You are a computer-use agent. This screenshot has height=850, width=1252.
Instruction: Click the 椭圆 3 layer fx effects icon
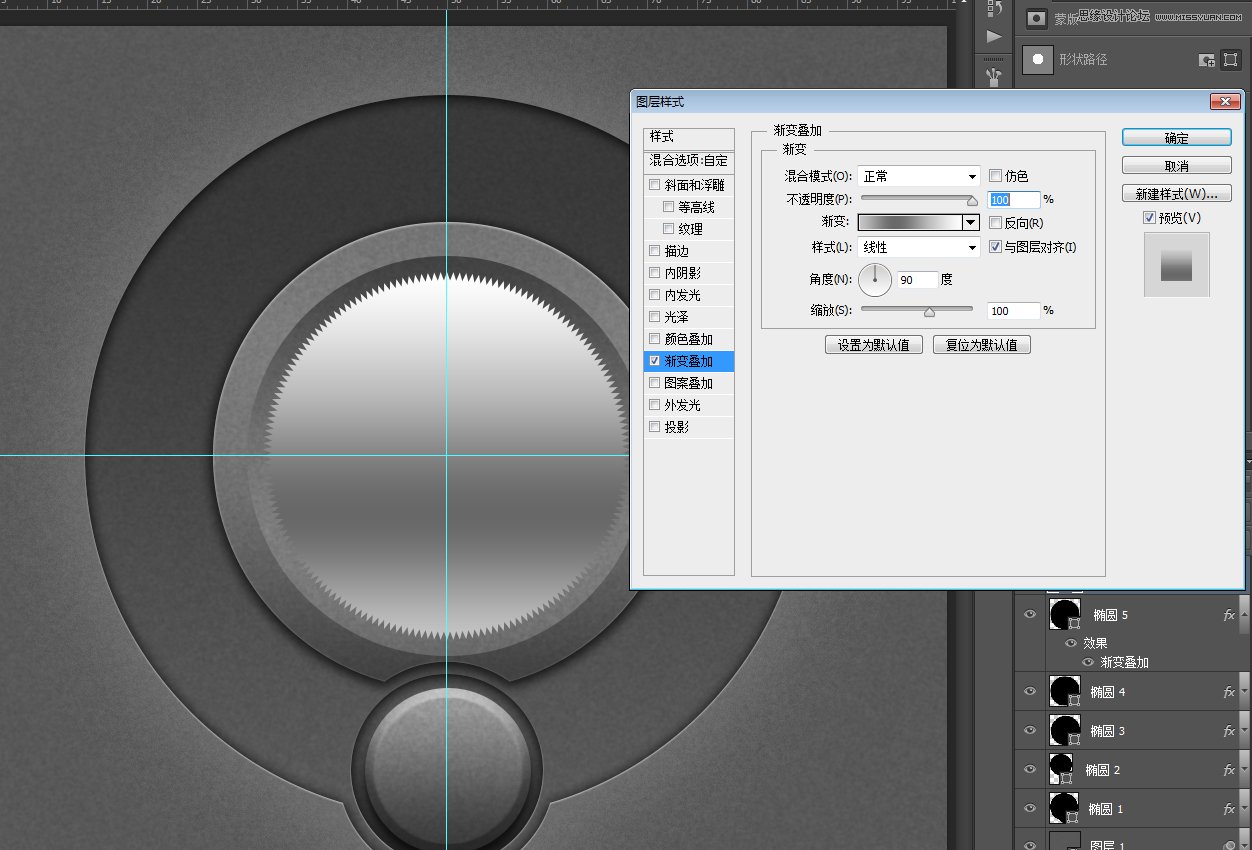[x=1229, y=731]
